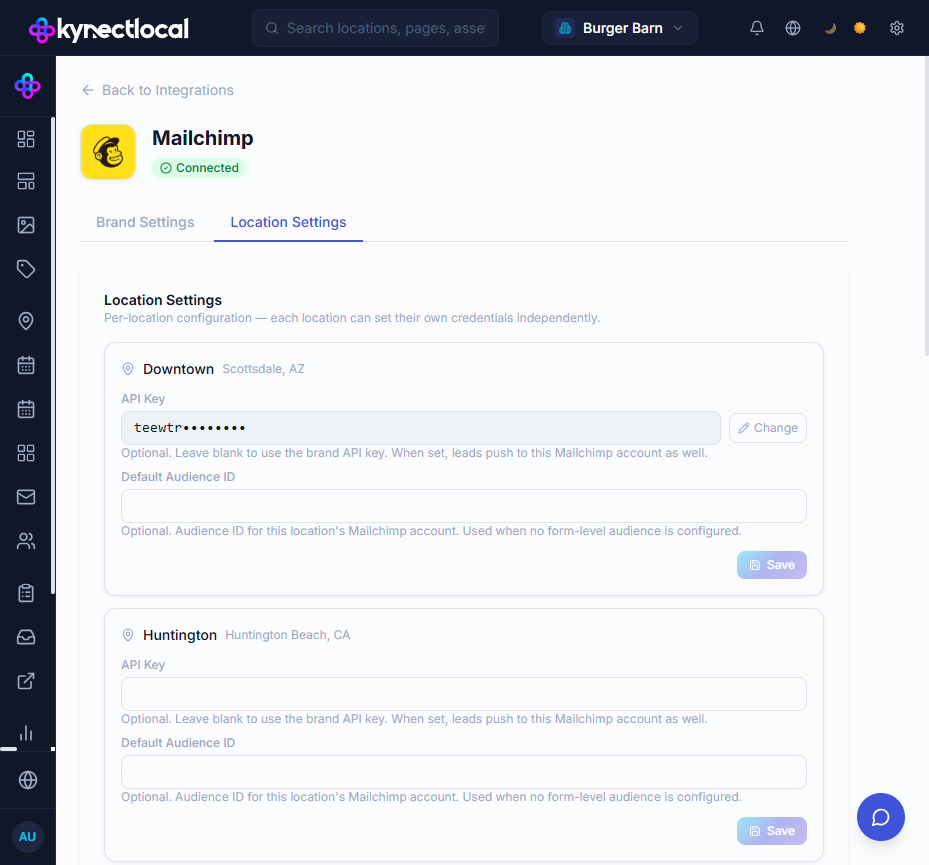Save the Downtown location settings
This screenshot has height=865, width=929.
771,565
